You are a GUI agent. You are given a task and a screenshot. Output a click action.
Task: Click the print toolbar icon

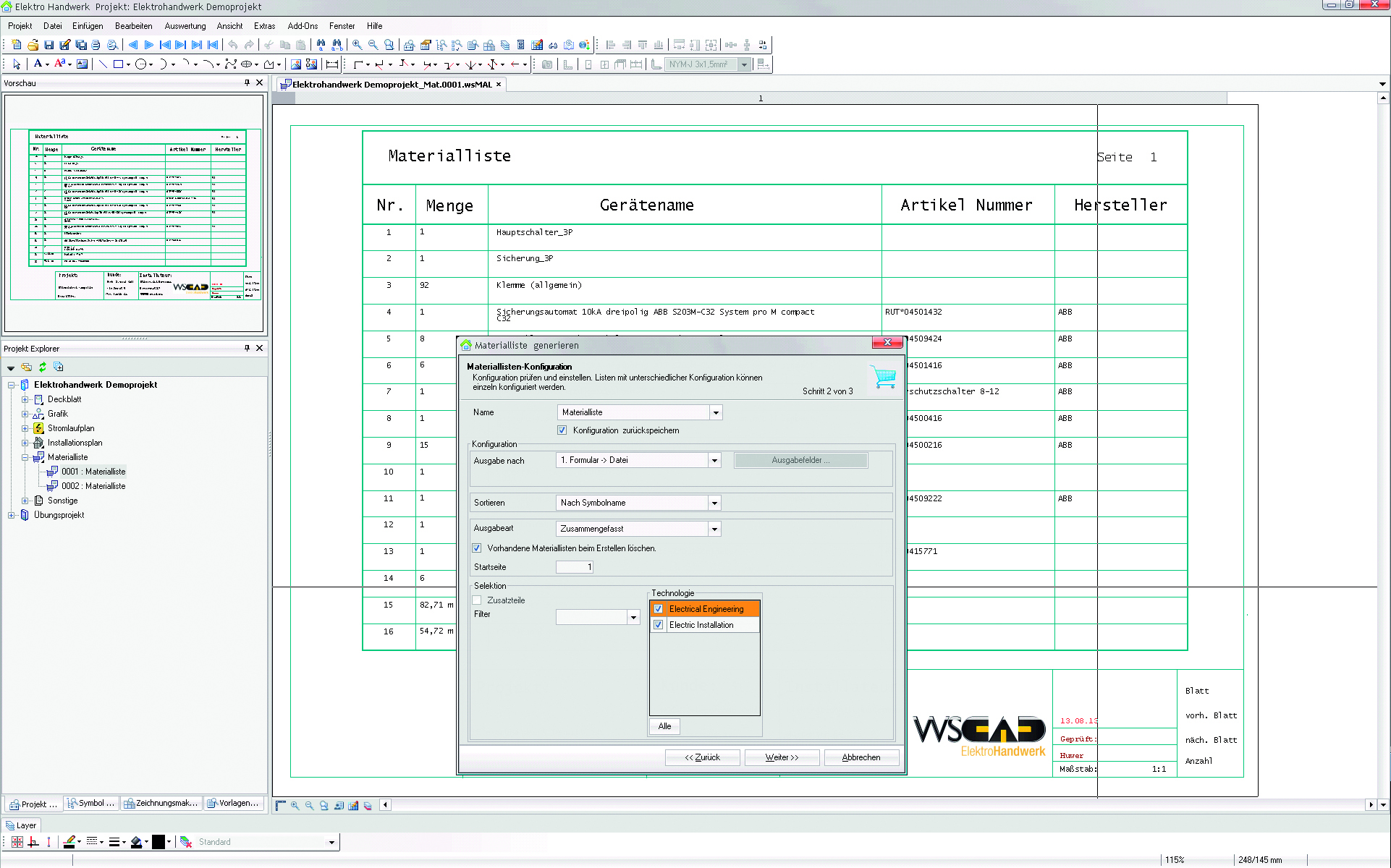[96, 45]
